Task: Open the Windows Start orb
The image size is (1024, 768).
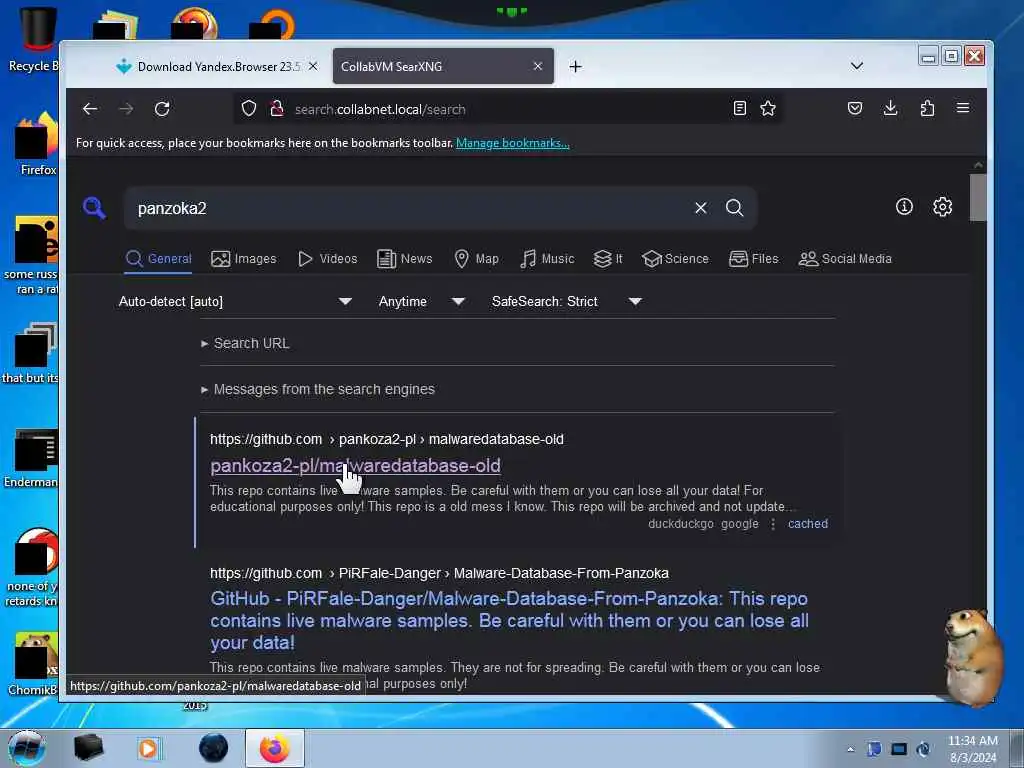Action: click(x=27, y=748)
